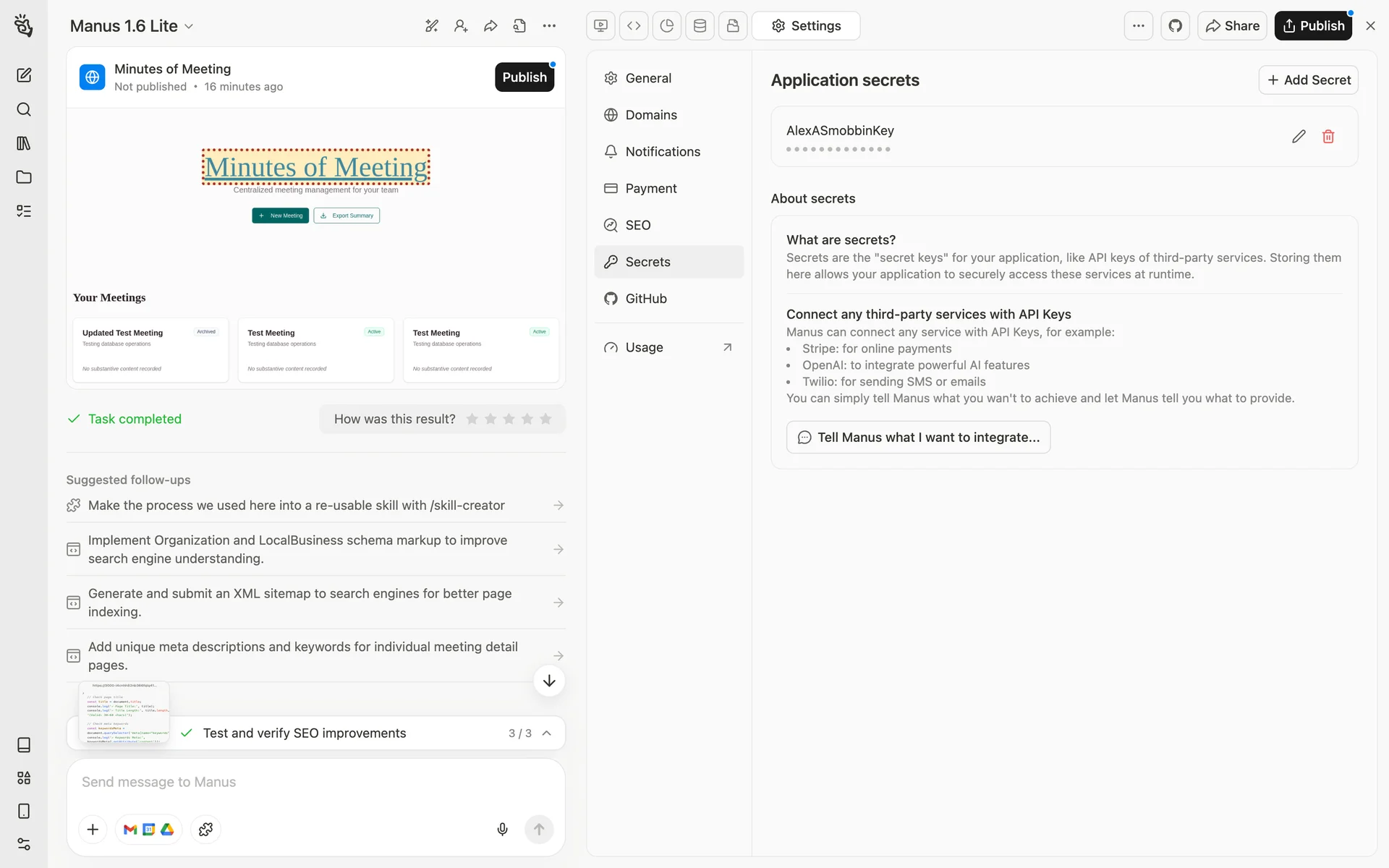1389x868 pixels.
Task: Rate the result with the first star
Action: (x=472, y=419)
